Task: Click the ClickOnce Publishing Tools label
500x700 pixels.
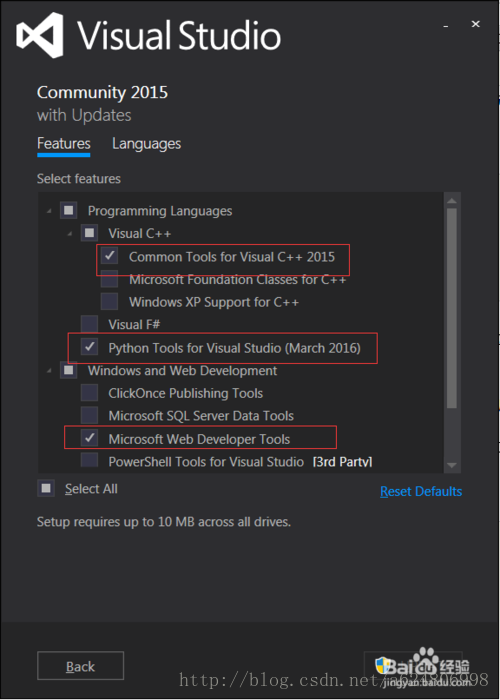Action: [x=185, y=393]
